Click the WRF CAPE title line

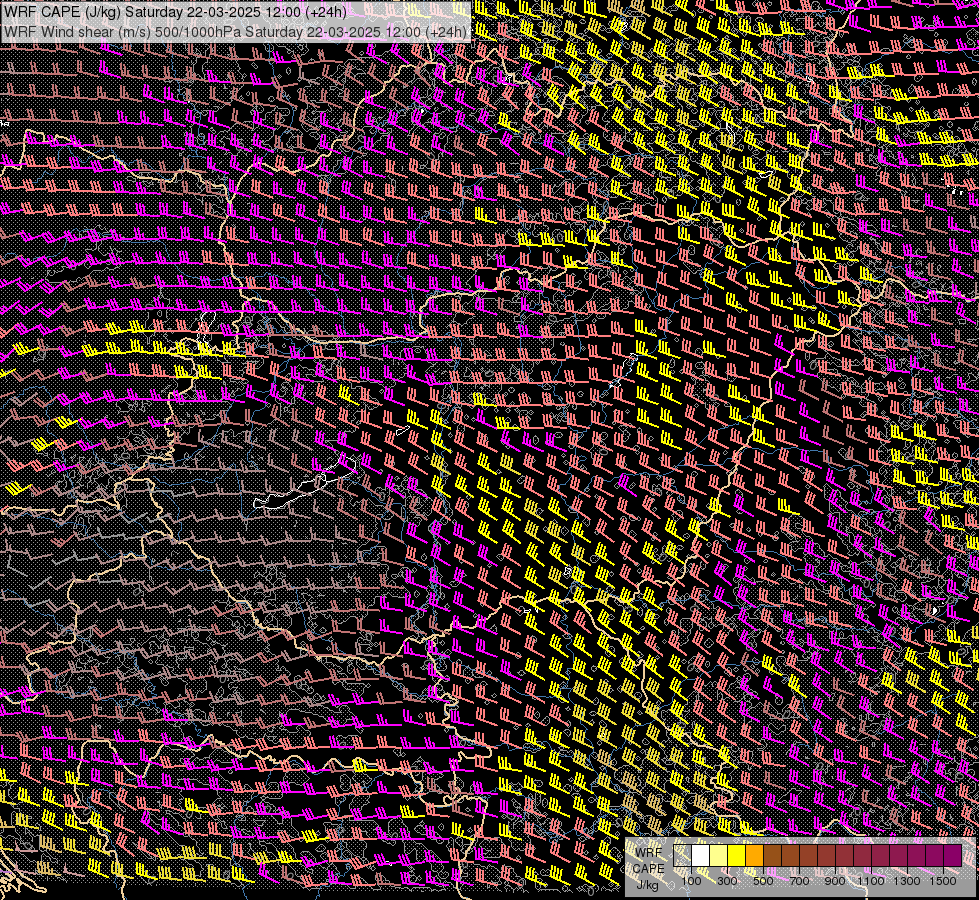[174, 12]
